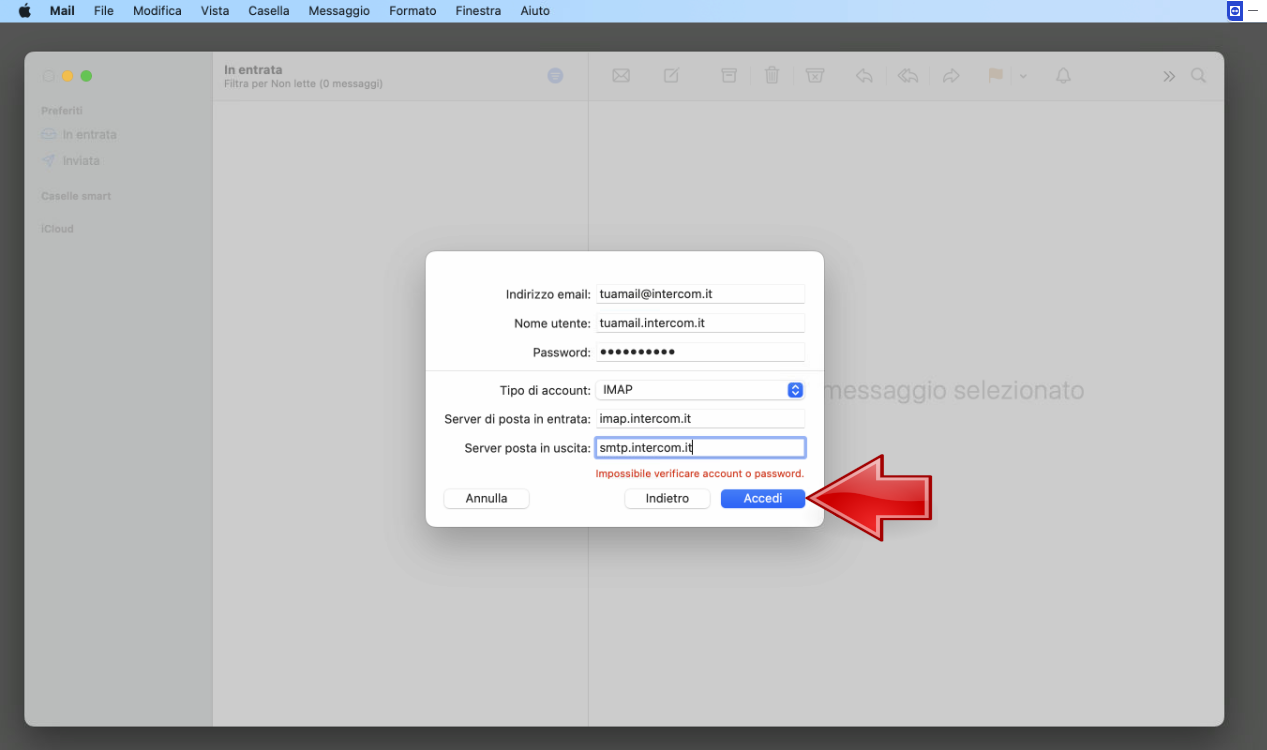The width and height of the screenshot is (1267, 750).
Task: Click the Archive toolbar icon
Action: pos(729,76)
